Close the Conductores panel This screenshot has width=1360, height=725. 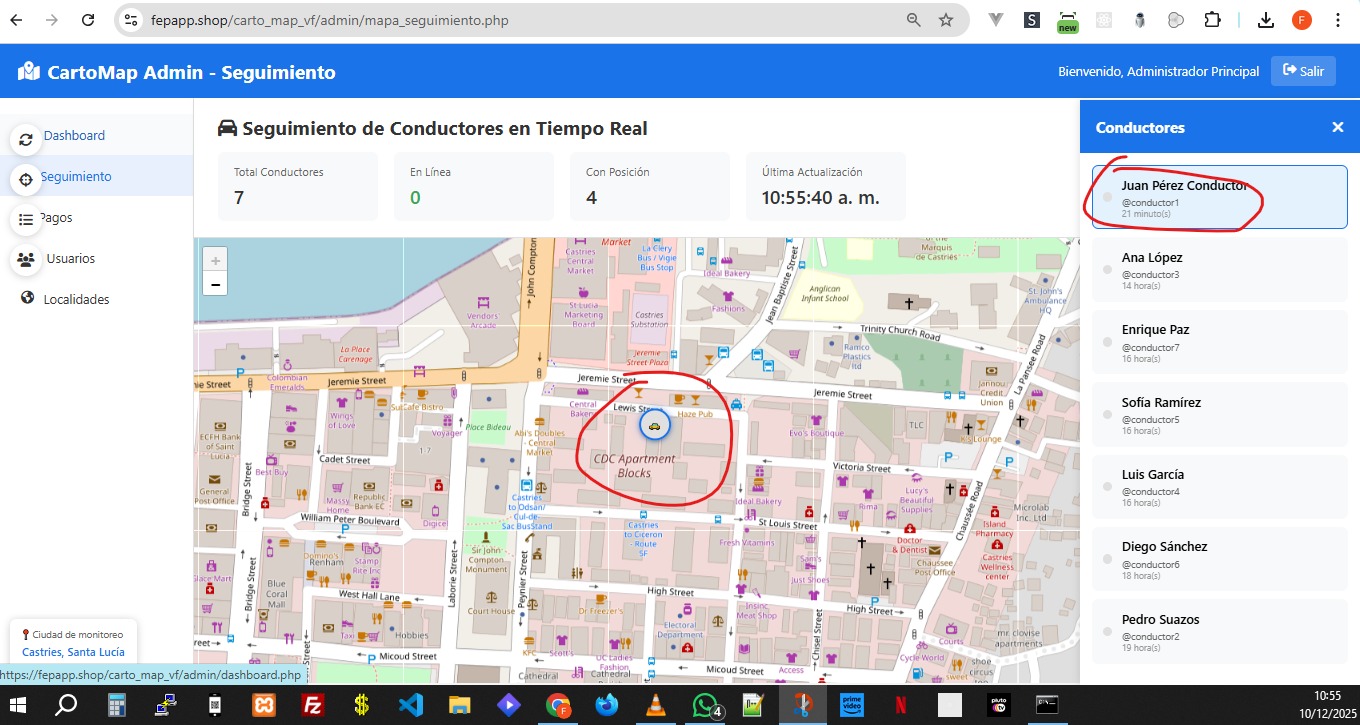tap(1337, 127)
